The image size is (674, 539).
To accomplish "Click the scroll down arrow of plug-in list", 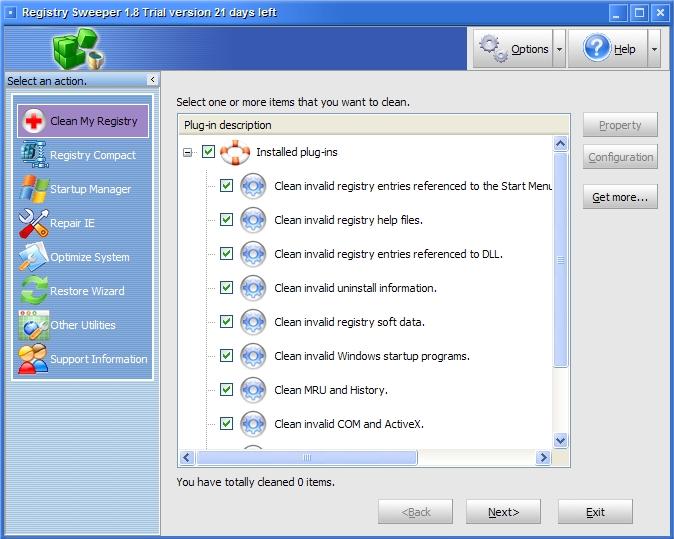I will [x=561, y=441].
